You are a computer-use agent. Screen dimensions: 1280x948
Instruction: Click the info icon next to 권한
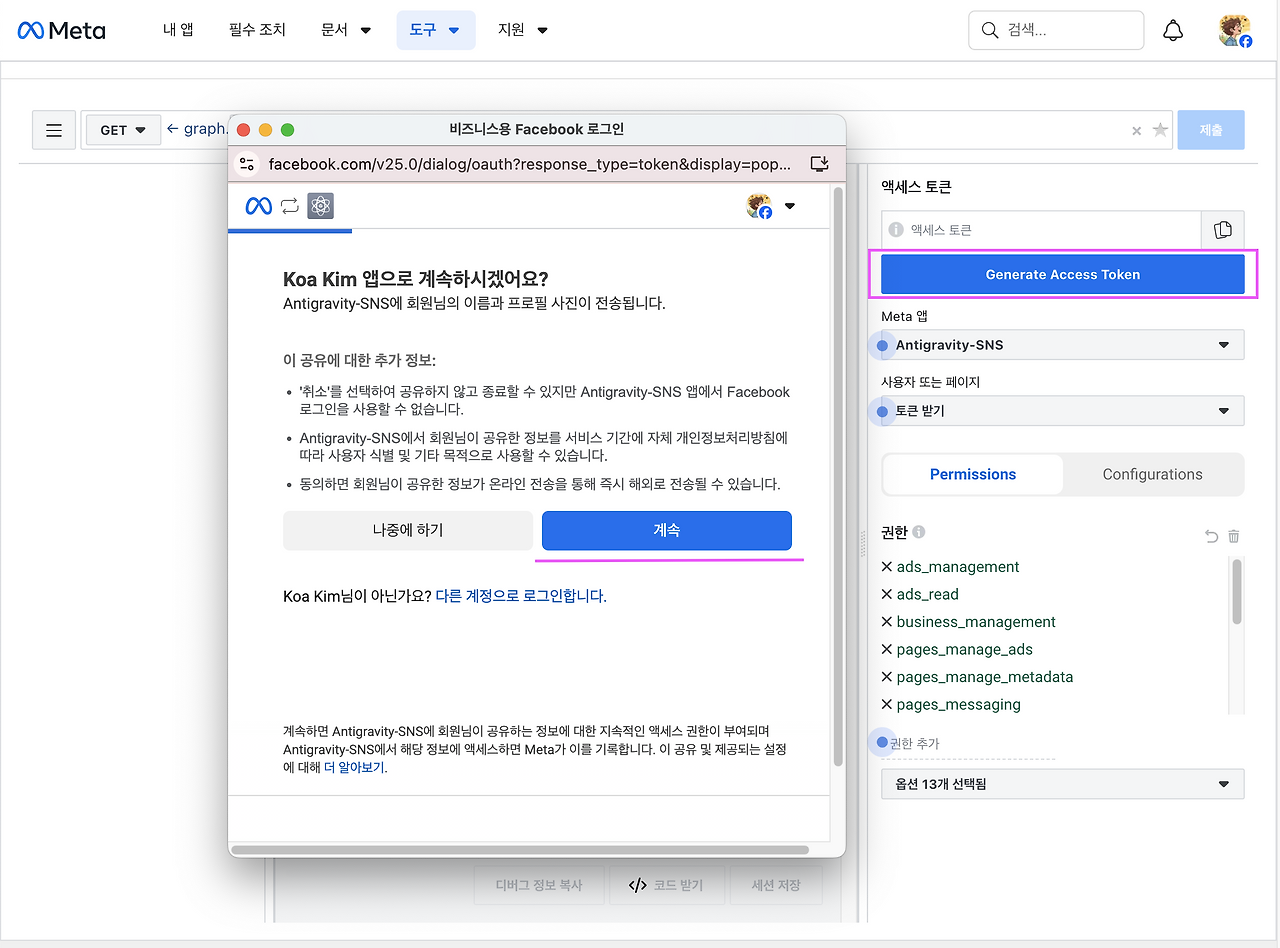coord(919,533)
